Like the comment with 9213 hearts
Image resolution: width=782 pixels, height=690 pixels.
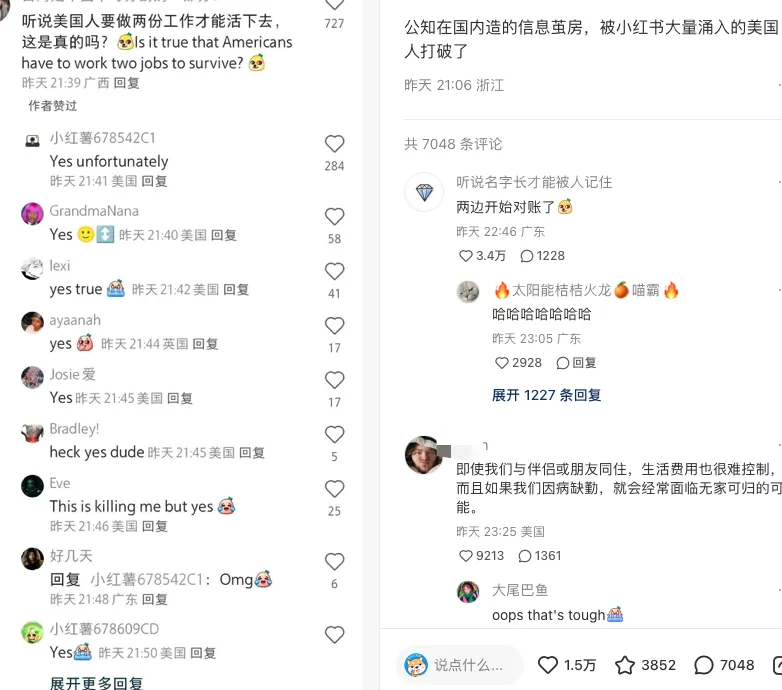tap(465, 556)
